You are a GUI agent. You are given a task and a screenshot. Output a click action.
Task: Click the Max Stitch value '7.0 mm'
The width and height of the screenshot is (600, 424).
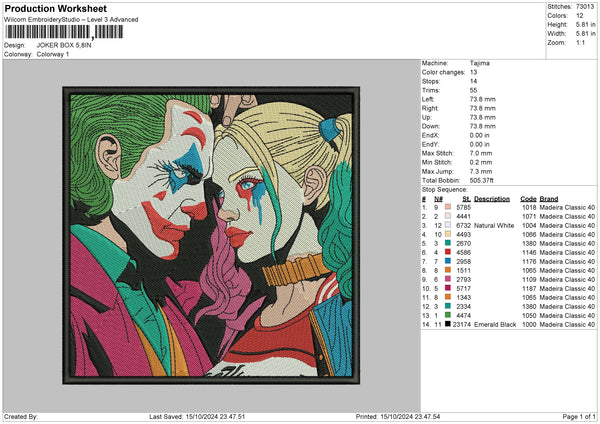tap(481, 153)
